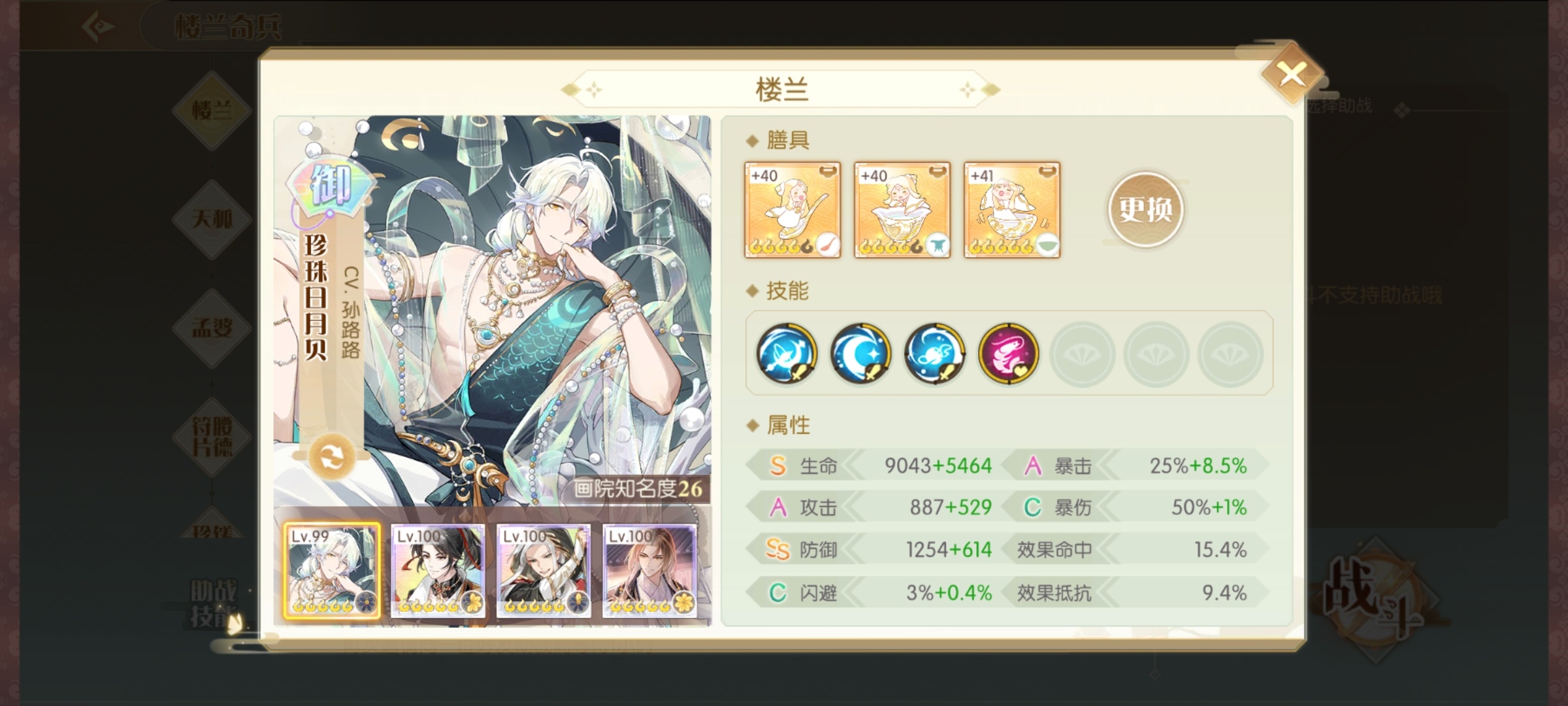Select the Lv.99 white-haired character thumbnail

(x=332, y=571)
